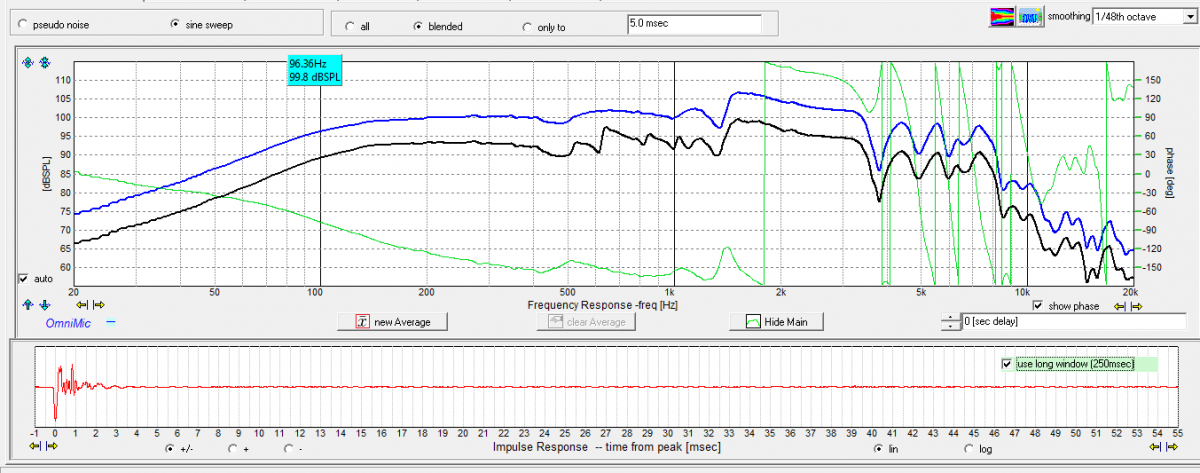
Task: Toggle the auto scale checkbox
Action: 23,278
